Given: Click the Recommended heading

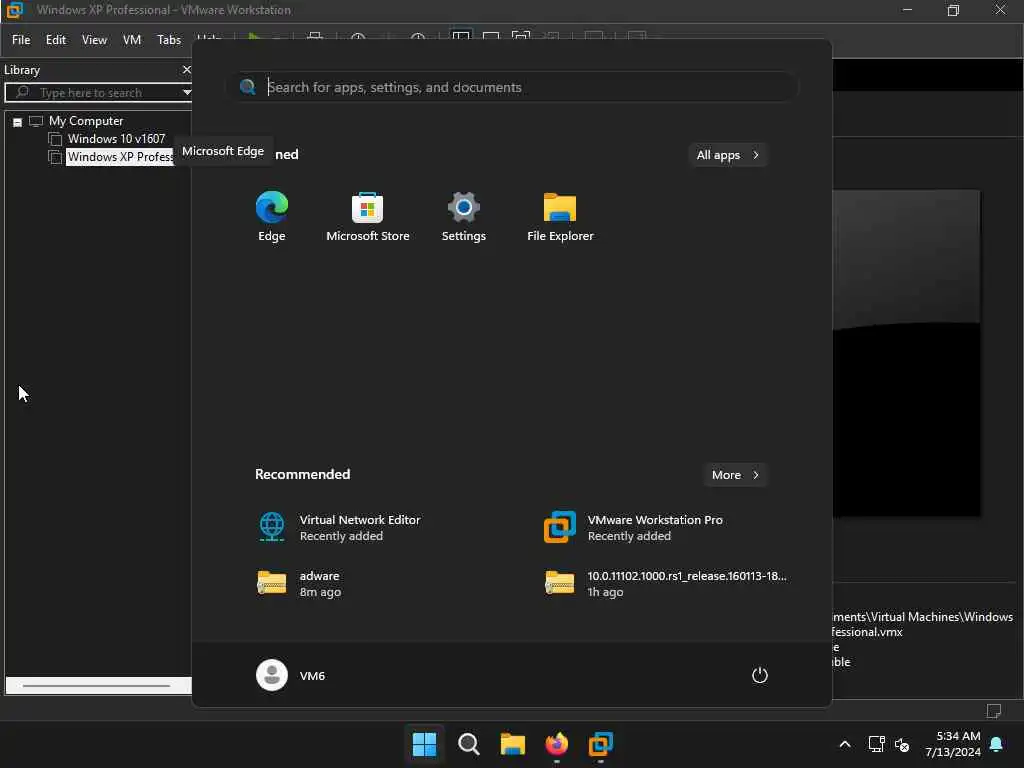Looking at the screenshot, I should click(x=302, y=475).
